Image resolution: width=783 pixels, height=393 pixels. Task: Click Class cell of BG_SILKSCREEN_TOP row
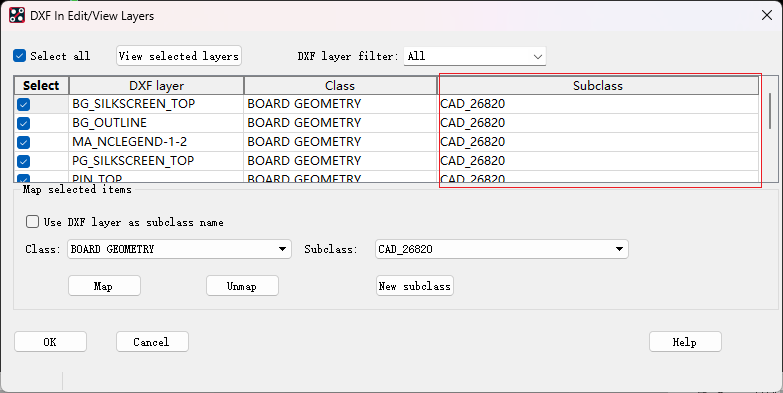341,104
